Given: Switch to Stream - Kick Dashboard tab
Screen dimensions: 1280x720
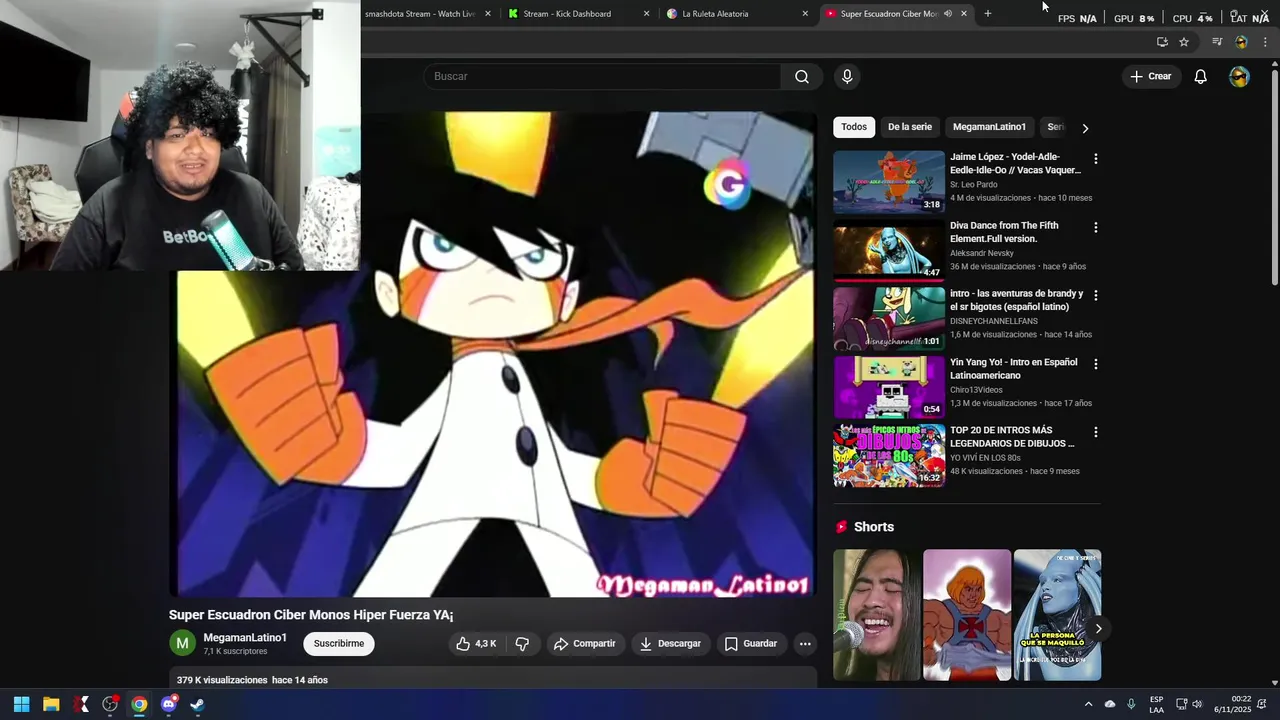Looking at the screenshot, I should tap(567, 14).
